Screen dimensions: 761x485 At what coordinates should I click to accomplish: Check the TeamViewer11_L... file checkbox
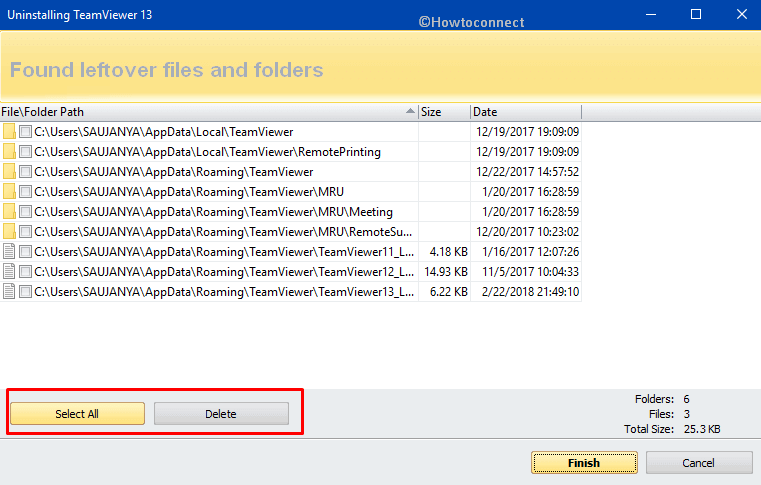(x=25, y=251)
